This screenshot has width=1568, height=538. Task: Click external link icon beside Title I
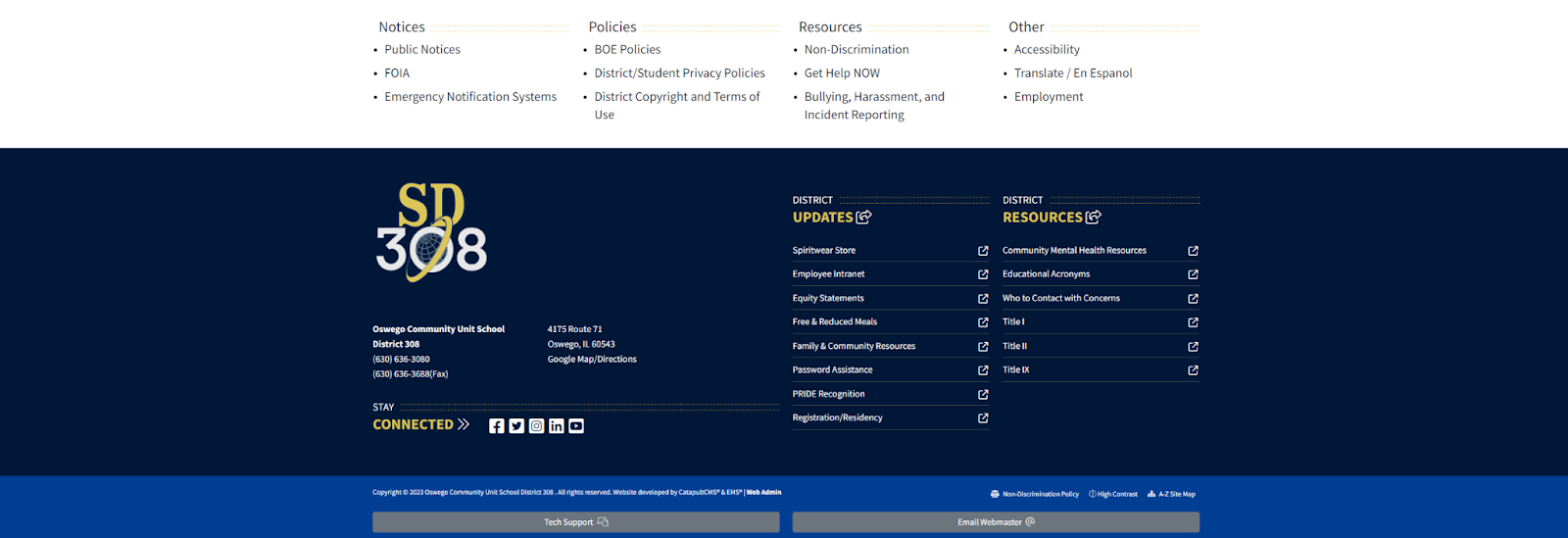(1193, 322)
